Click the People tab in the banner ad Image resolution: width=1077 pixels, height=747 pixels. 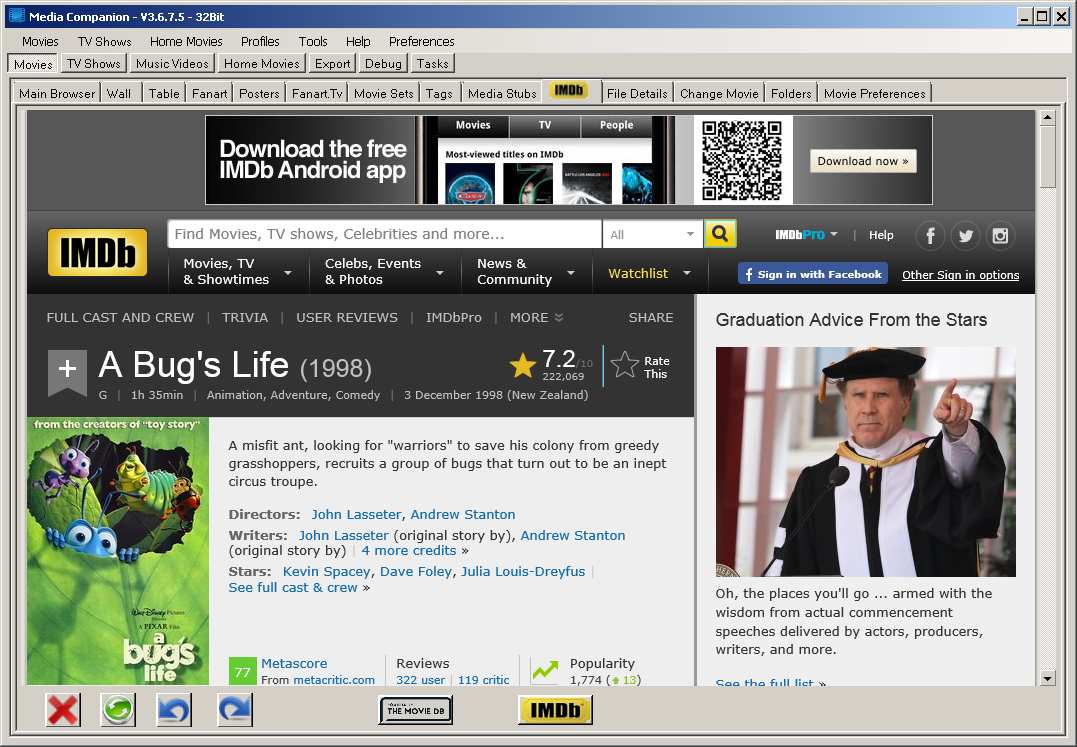[x=616, y=125]
